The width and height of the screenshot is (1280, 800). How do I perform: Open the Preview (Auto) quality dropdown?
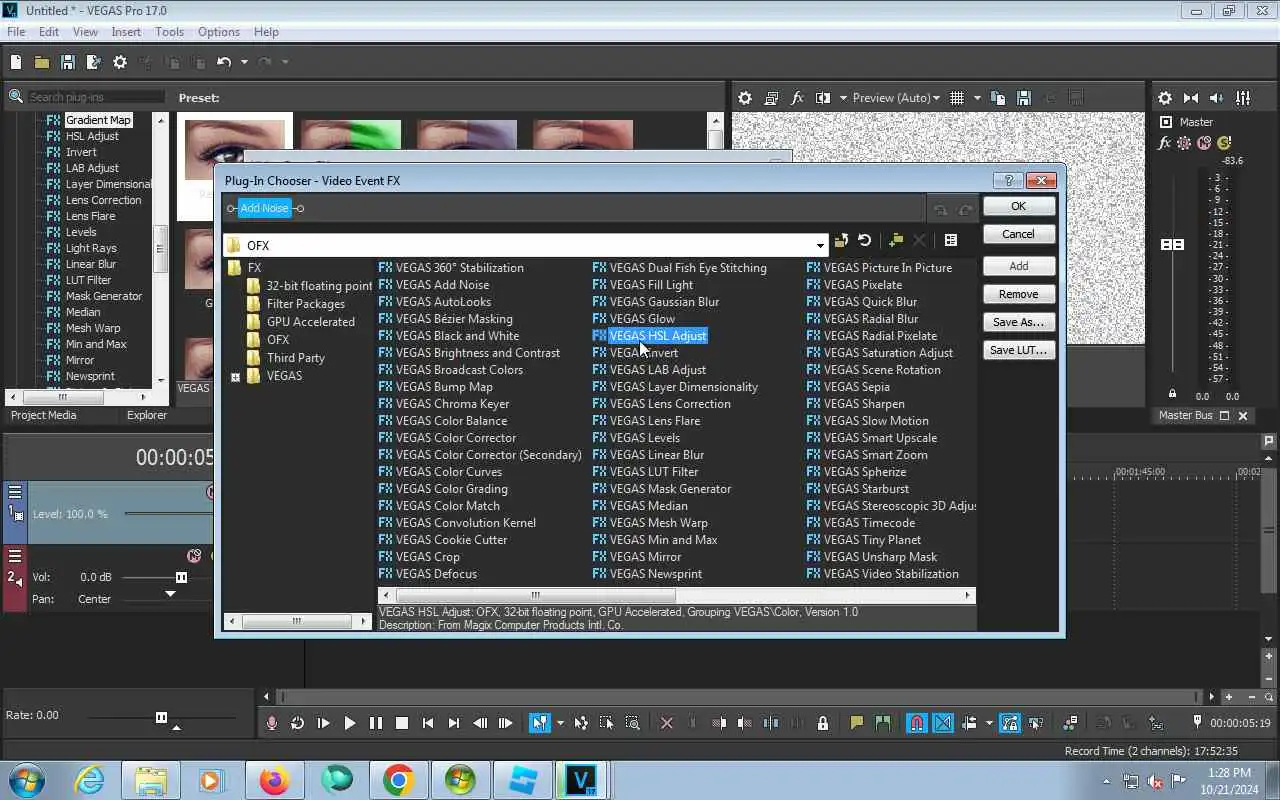(936, 98)
